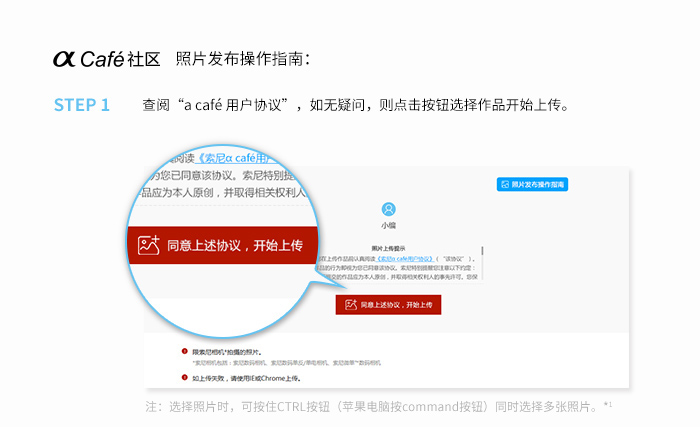Click the α Café 社区 logo
The width and height of the screenshot is (700, 427).
pos(107,59)
